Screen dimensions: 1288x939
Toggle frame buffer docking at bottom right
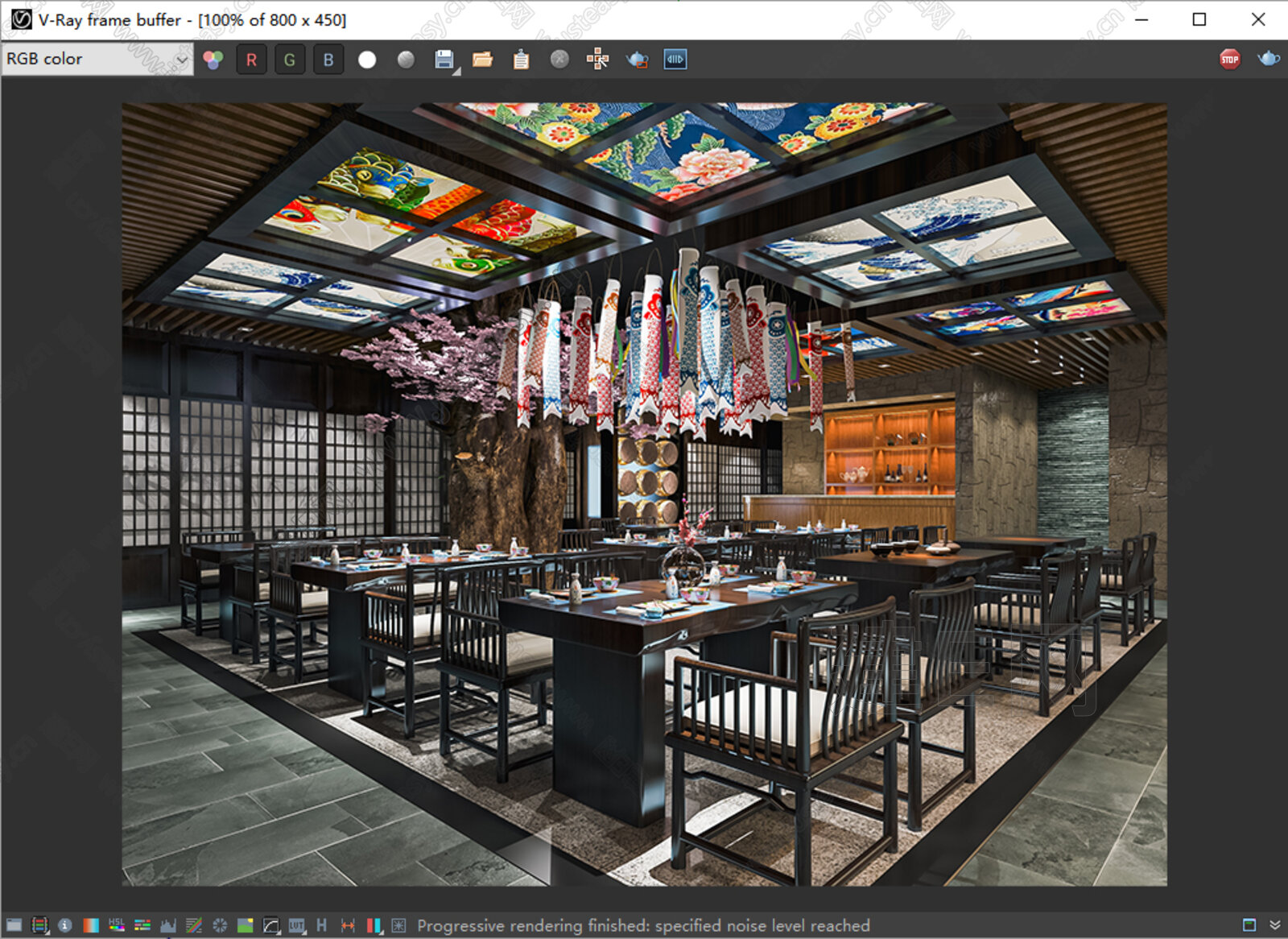point(1249,925)
